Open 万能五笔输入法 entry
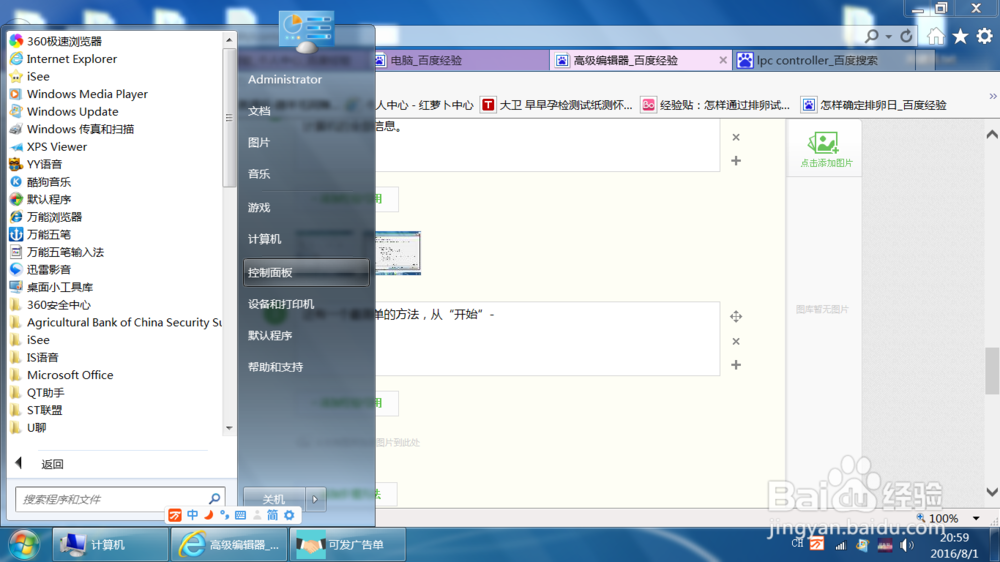 point(57,252)
